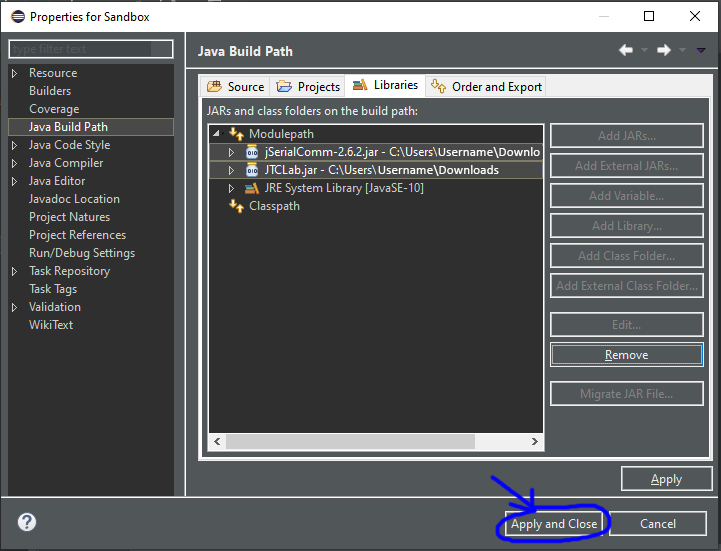Focus the type filter text field

pyautogui.click(x=91, y=49)
